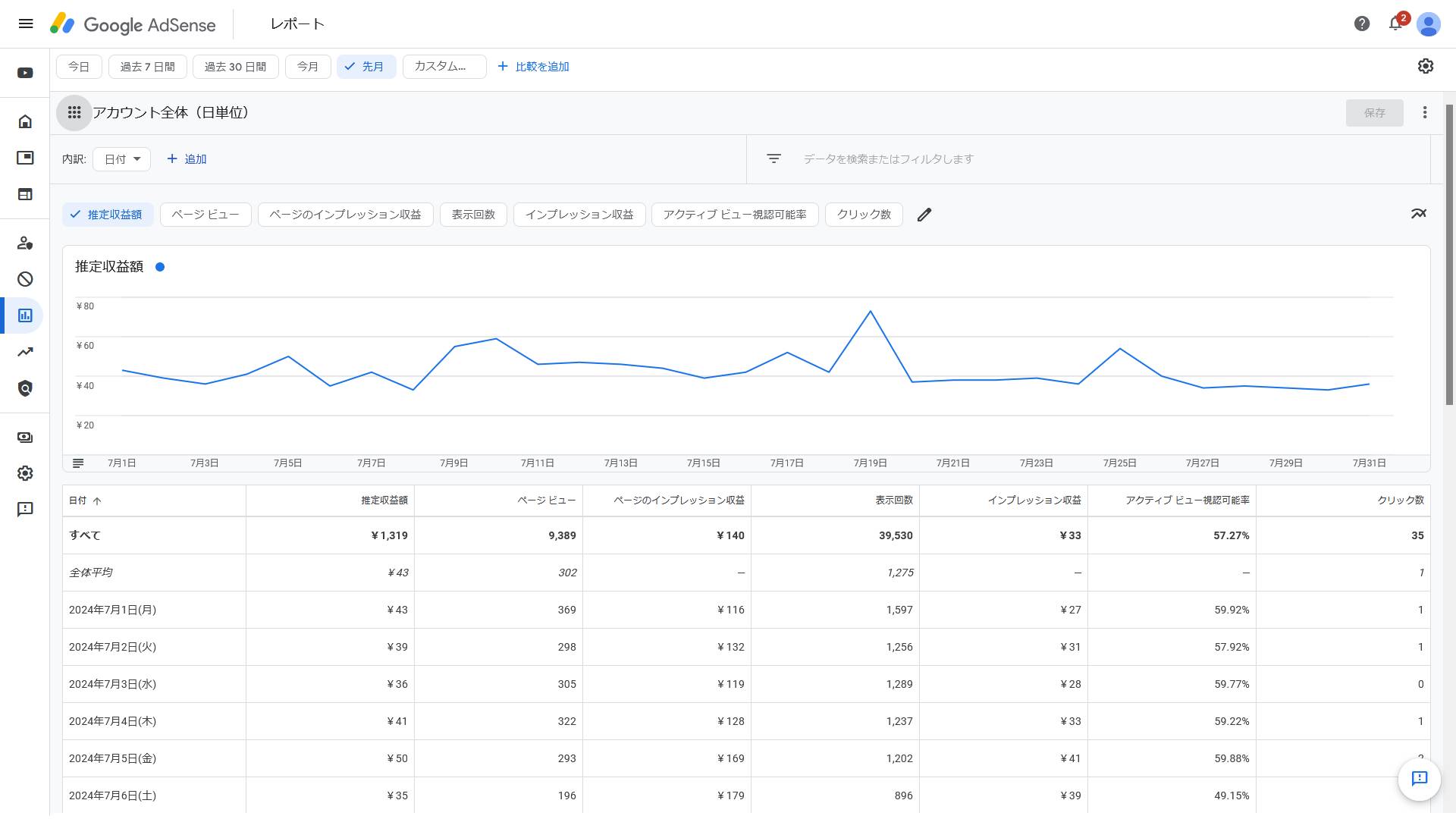The image size is (1456, 819).
Task: Open the account avatar menu
Action: coord(1429,24)
